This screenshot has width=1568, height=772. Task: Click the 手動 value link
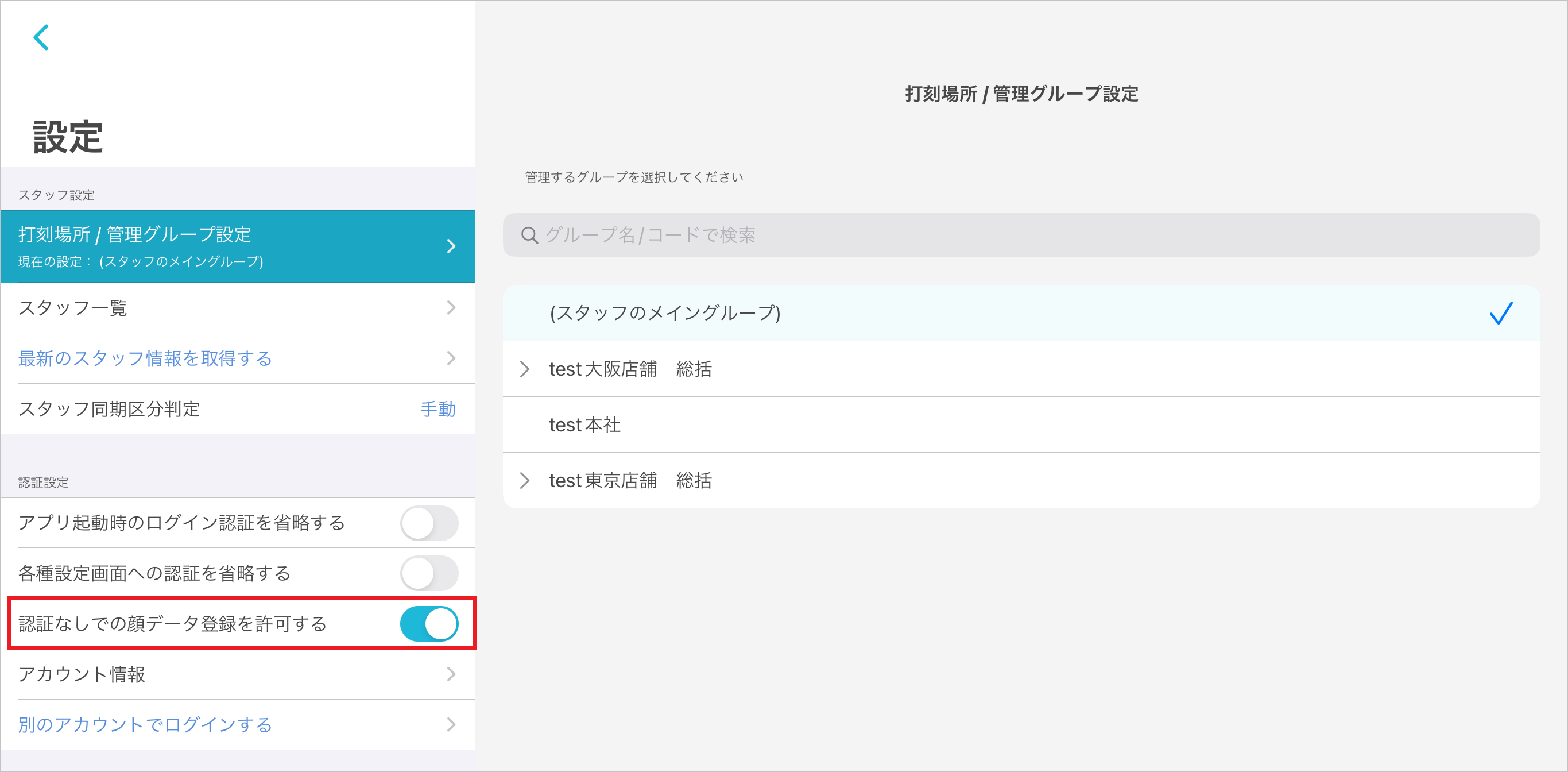438,408
